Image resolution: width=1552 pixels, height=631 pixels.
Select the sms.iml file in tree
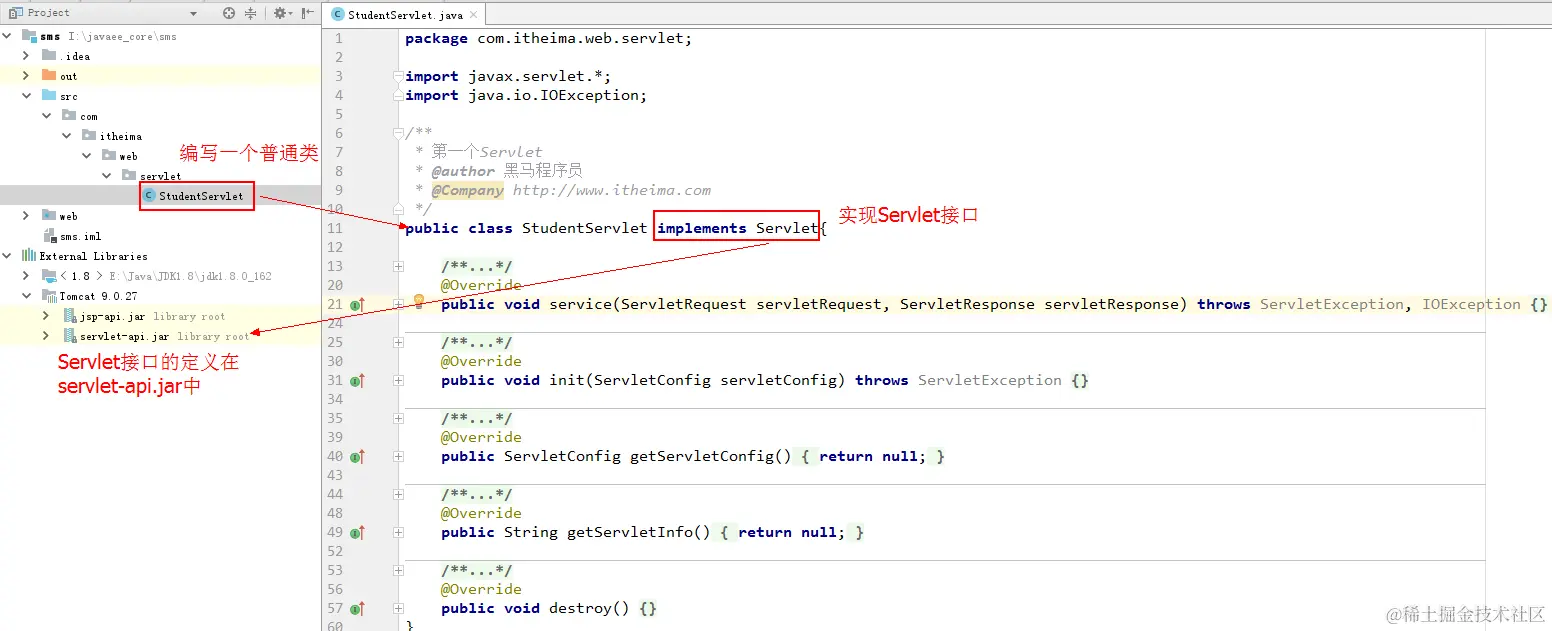tap(80, 236)
